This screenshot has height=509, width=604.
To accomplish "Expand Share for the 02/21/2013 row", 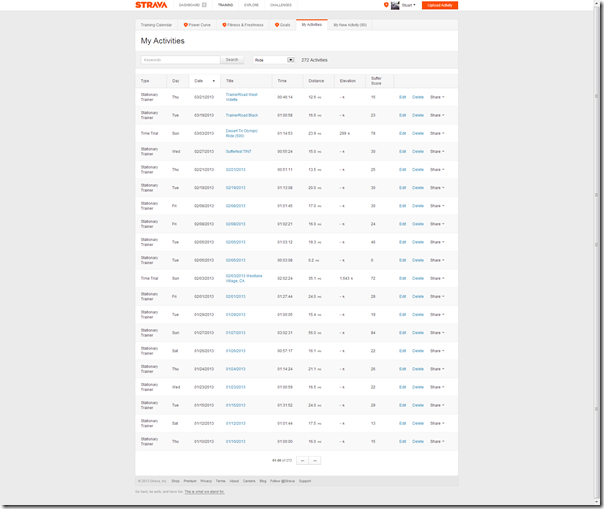I will (x=437, y=170).
